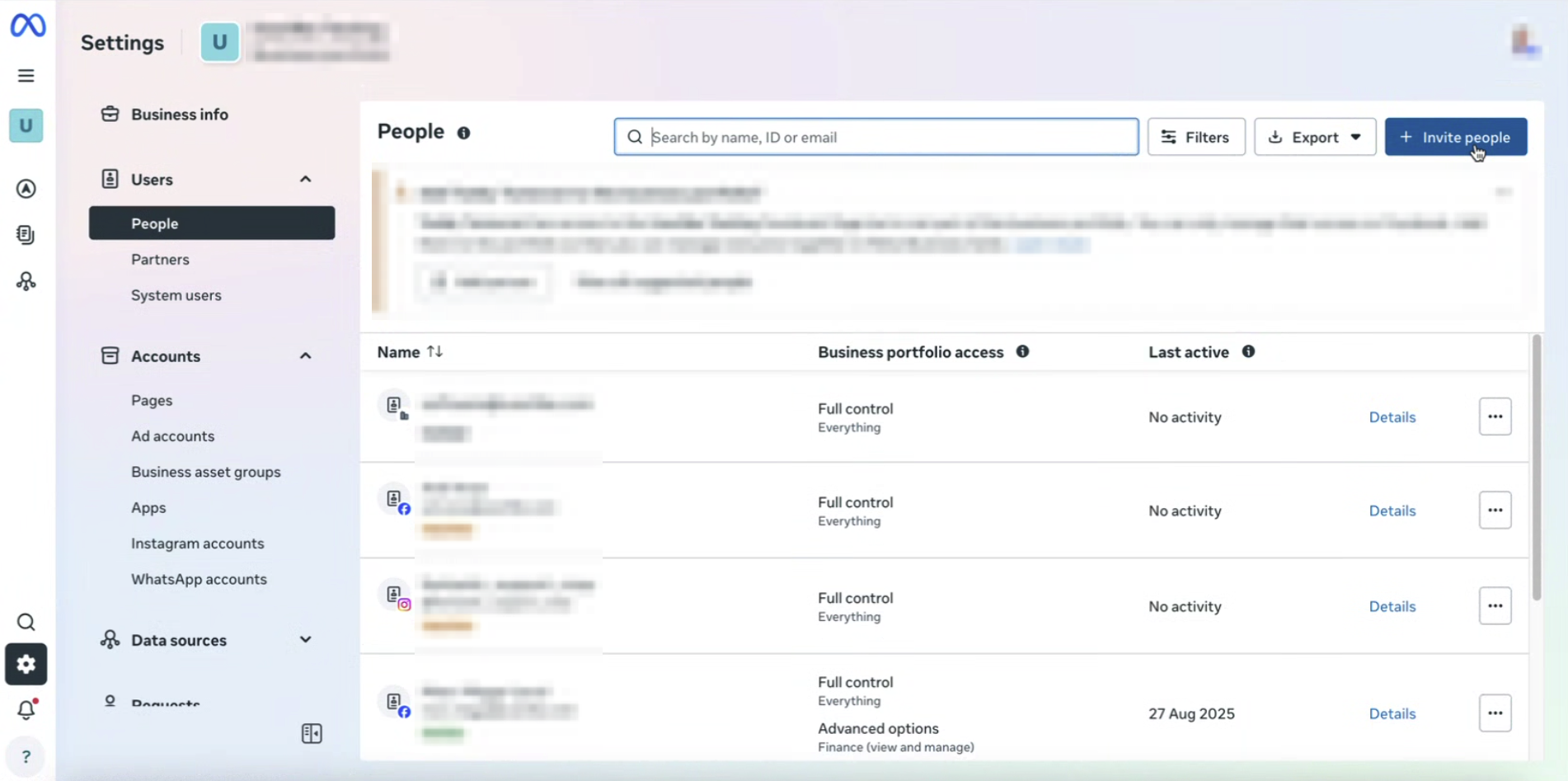Click the search magnifier icon in left rail

coord(26,622)
